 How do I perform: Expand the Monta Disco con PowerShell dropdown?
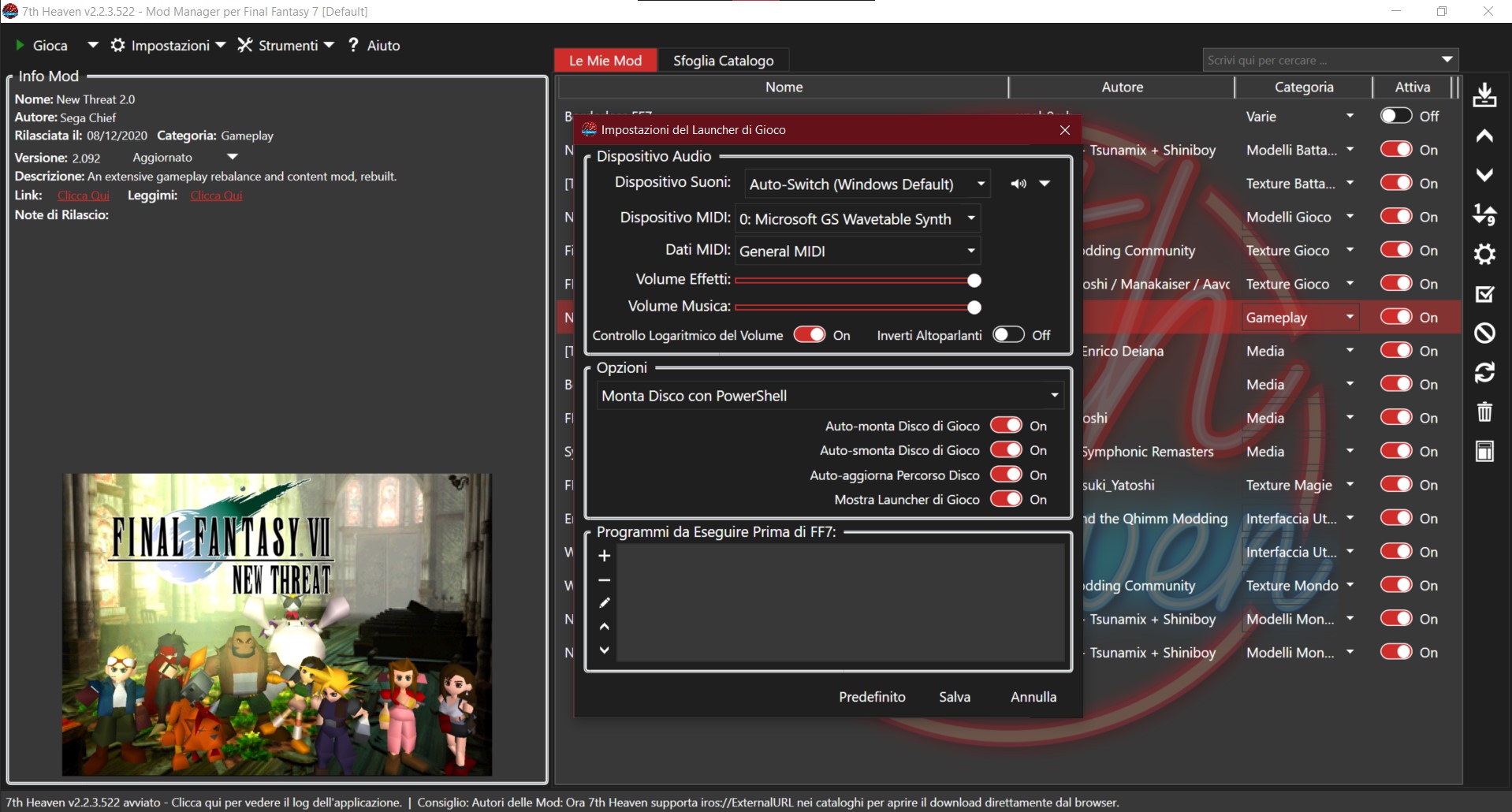[830, 396]
